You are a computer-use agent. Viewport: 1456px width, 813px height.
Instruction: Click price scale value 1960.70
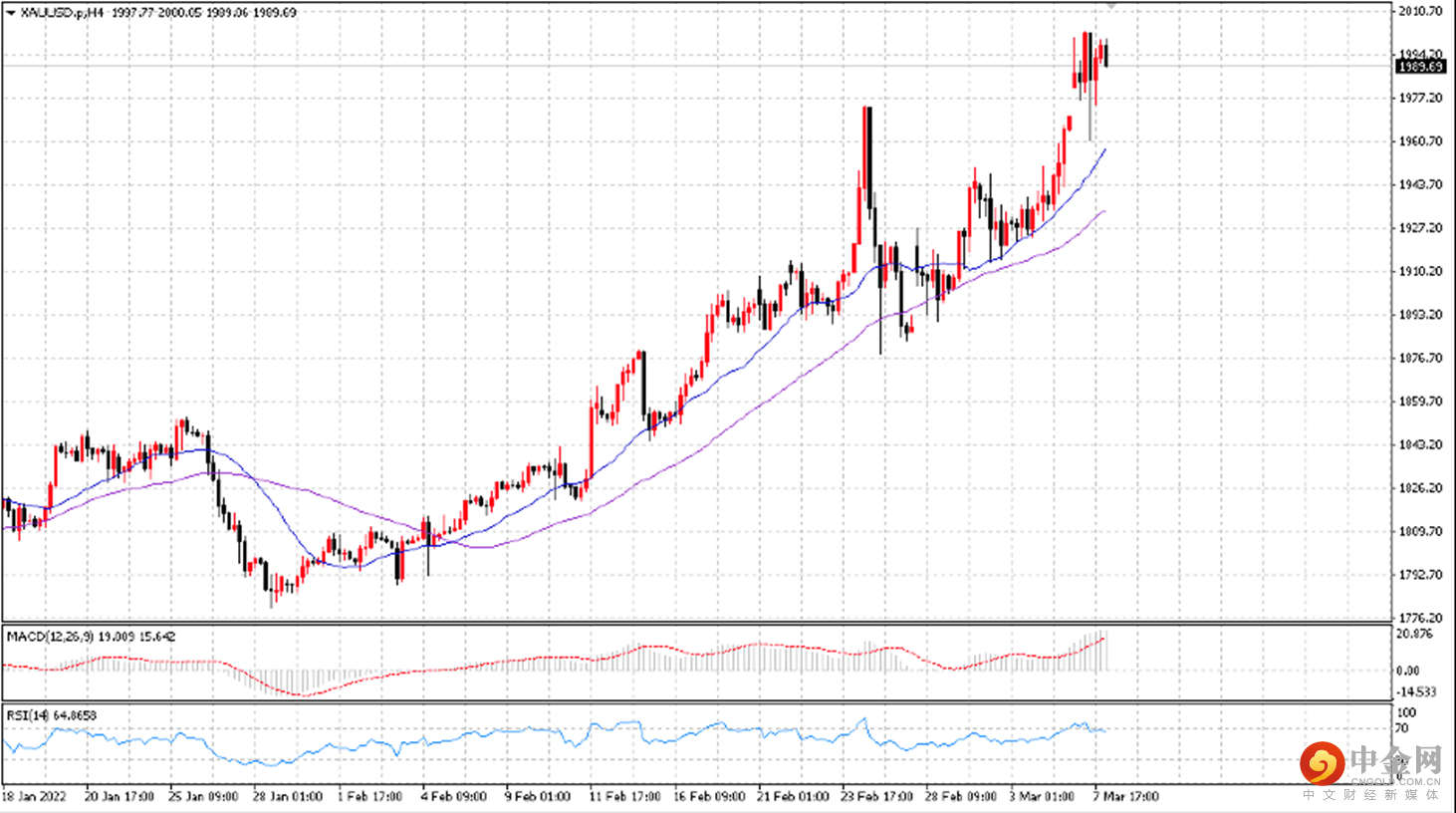1420,141
